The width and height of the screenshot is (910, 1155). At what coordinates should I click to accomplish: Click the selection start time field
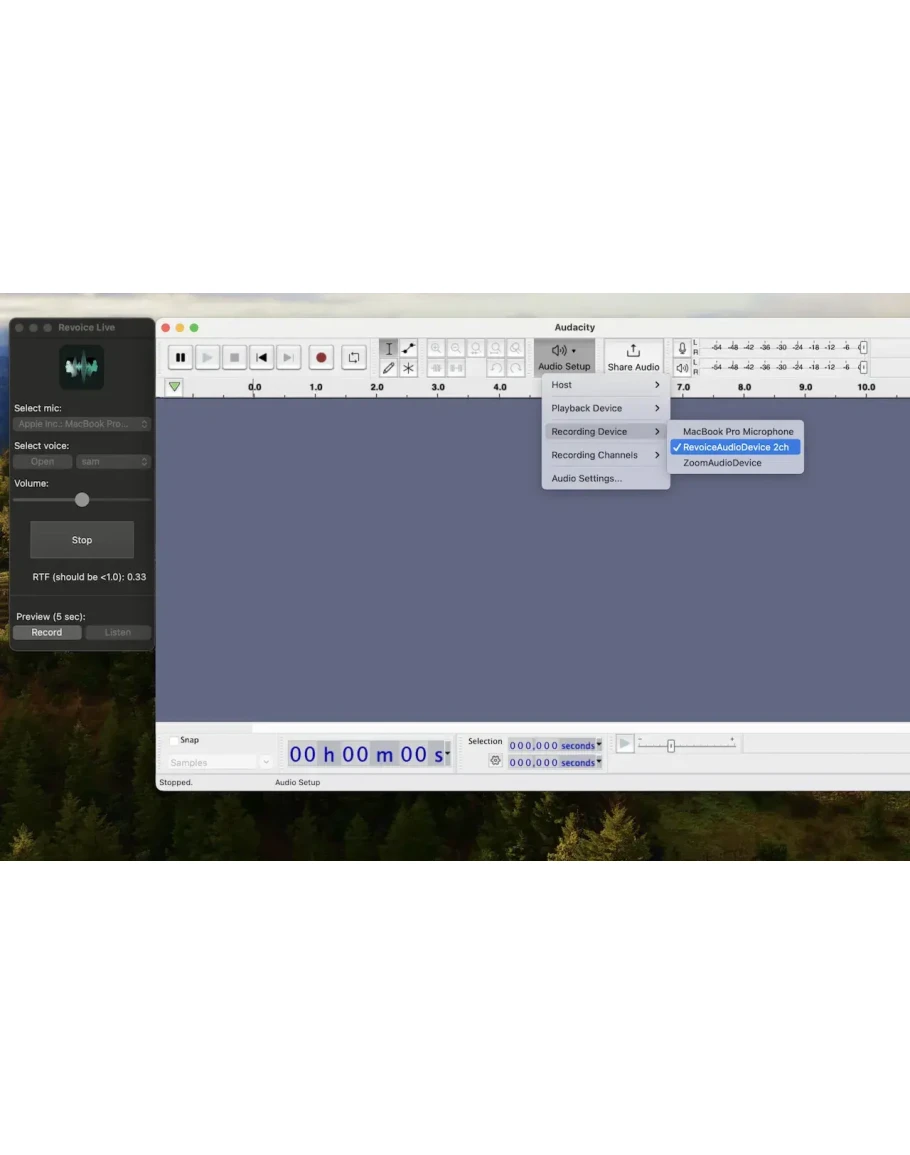[551, 745]
